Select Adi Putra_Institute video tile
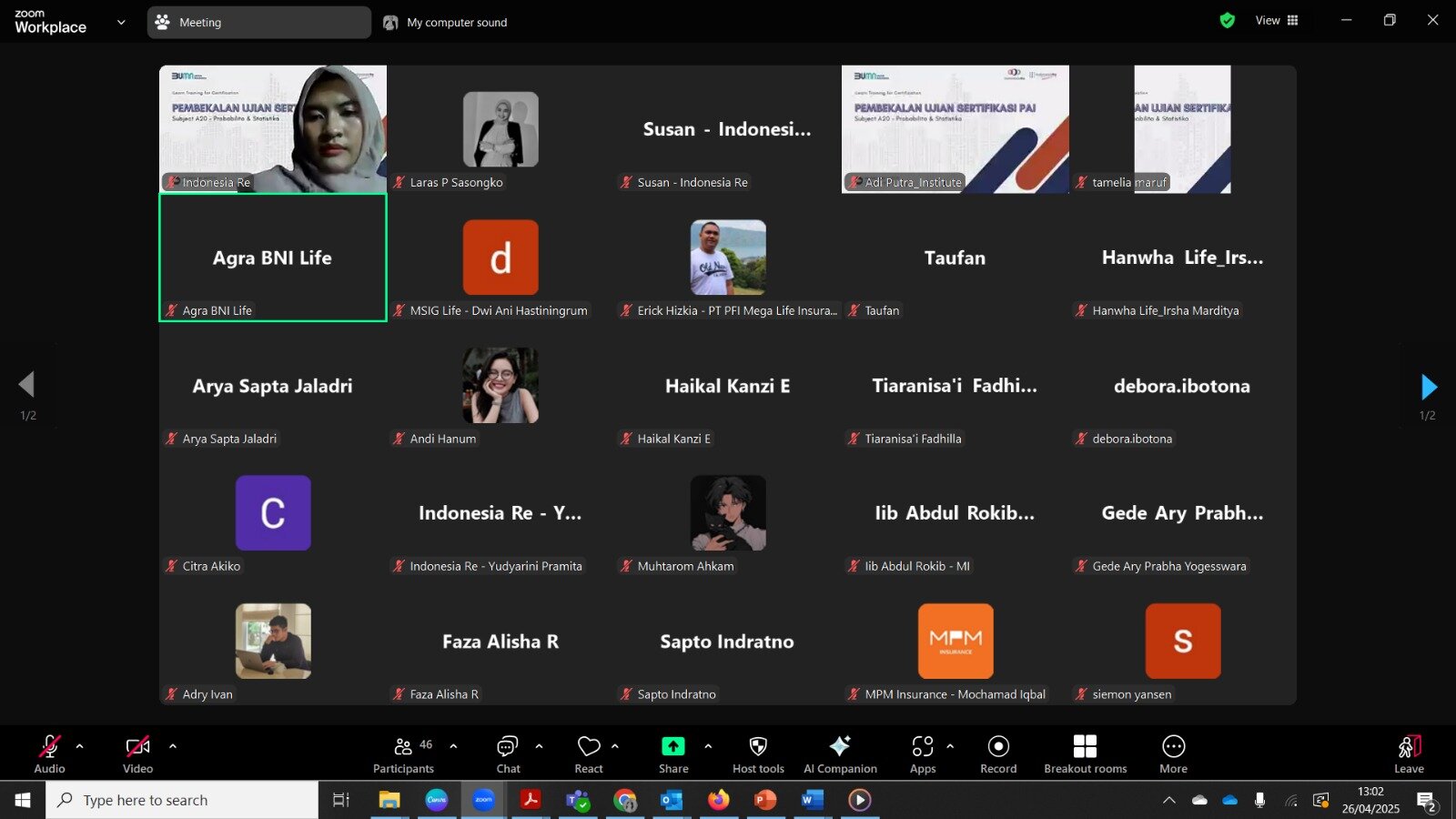The width and height of the screenshot is (1456, 819). pos(955,128)
